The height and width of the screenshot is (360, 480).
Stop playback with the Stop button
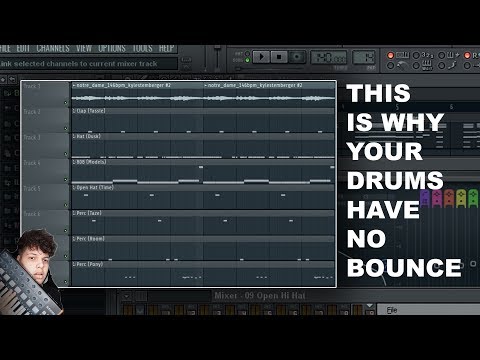(x=279, y=57)
